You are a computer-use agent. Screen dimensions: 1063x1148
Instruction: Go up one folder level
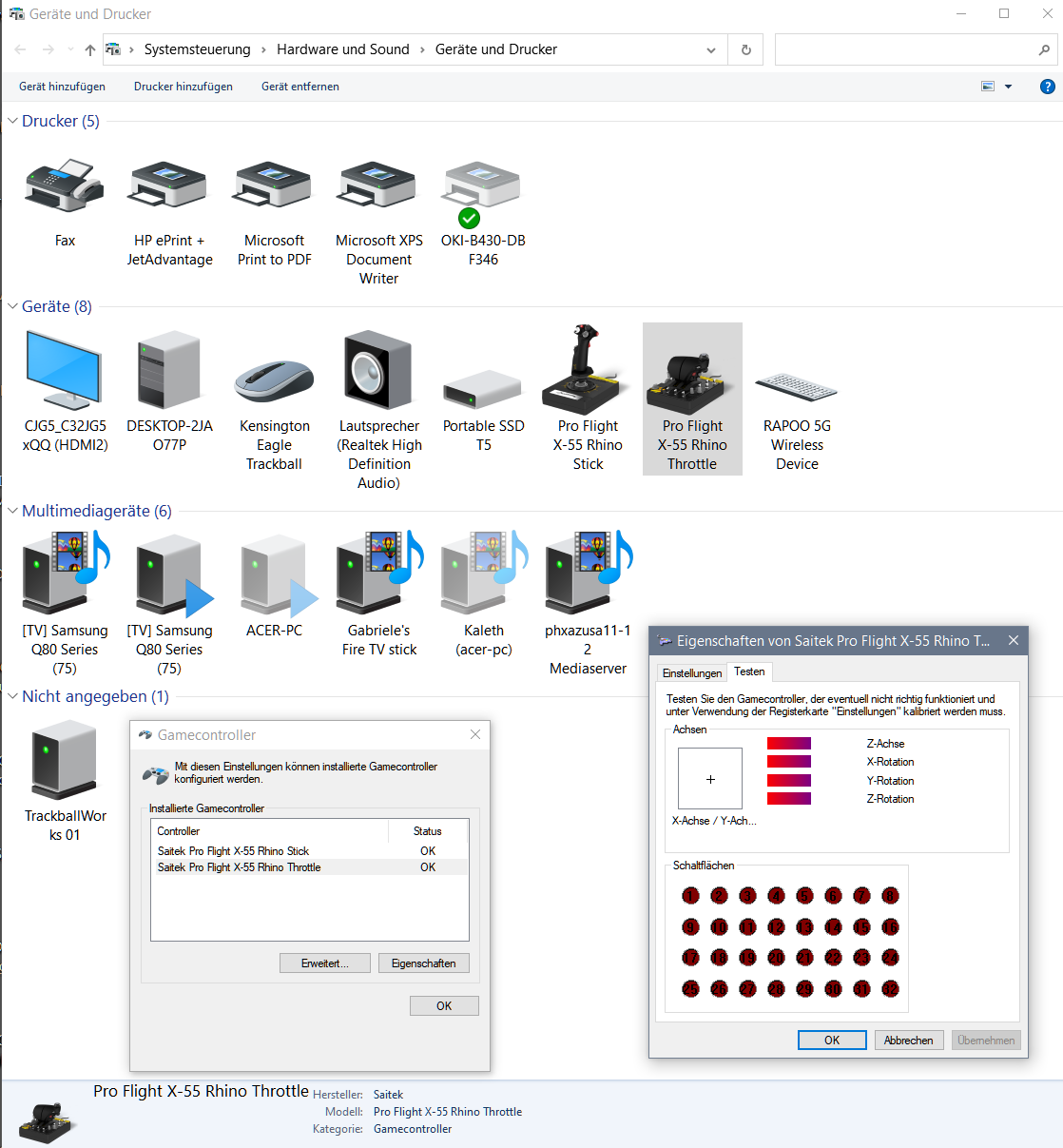tap(89, 49)
